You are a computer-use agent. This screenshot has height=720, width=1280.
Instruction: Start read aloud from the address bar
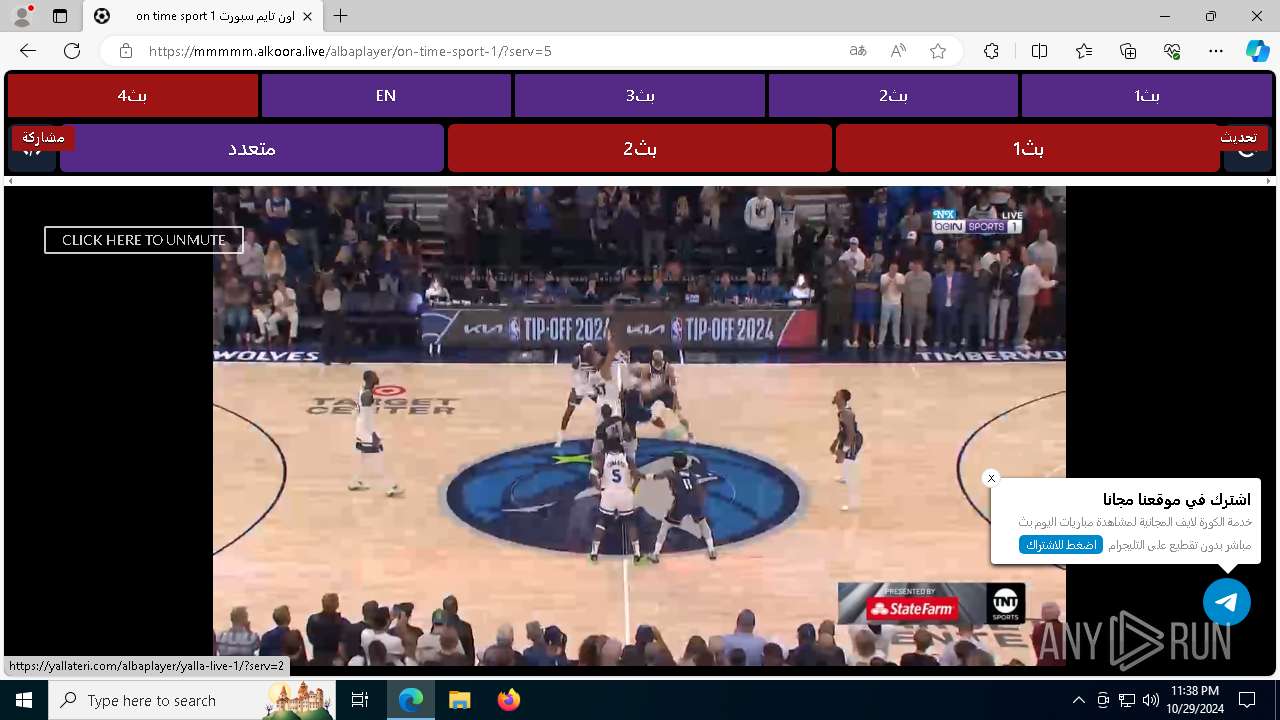click(x=898, y=51)
